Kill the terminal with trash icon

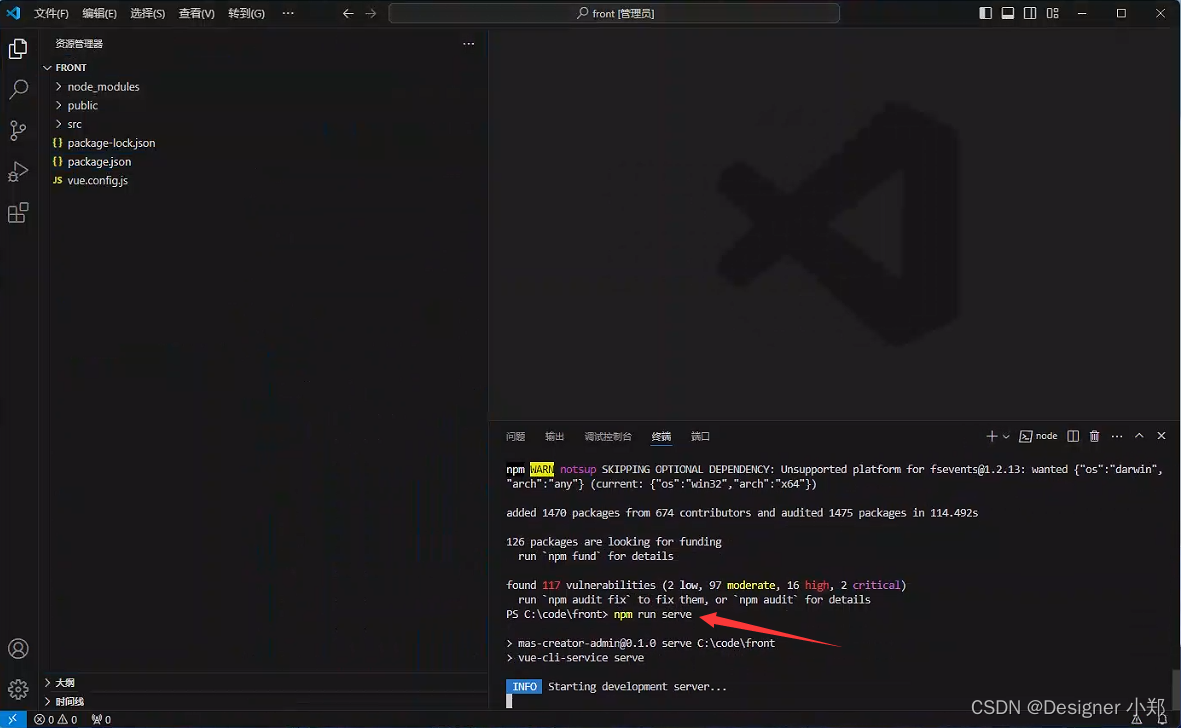coord(1094,436)
